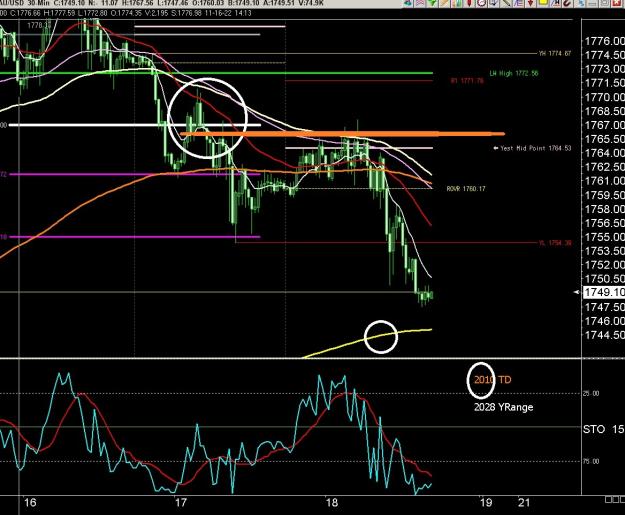625x515 pixels.
Task: Click the 1755.00 price axis label
Action: (x=604, y=237)
